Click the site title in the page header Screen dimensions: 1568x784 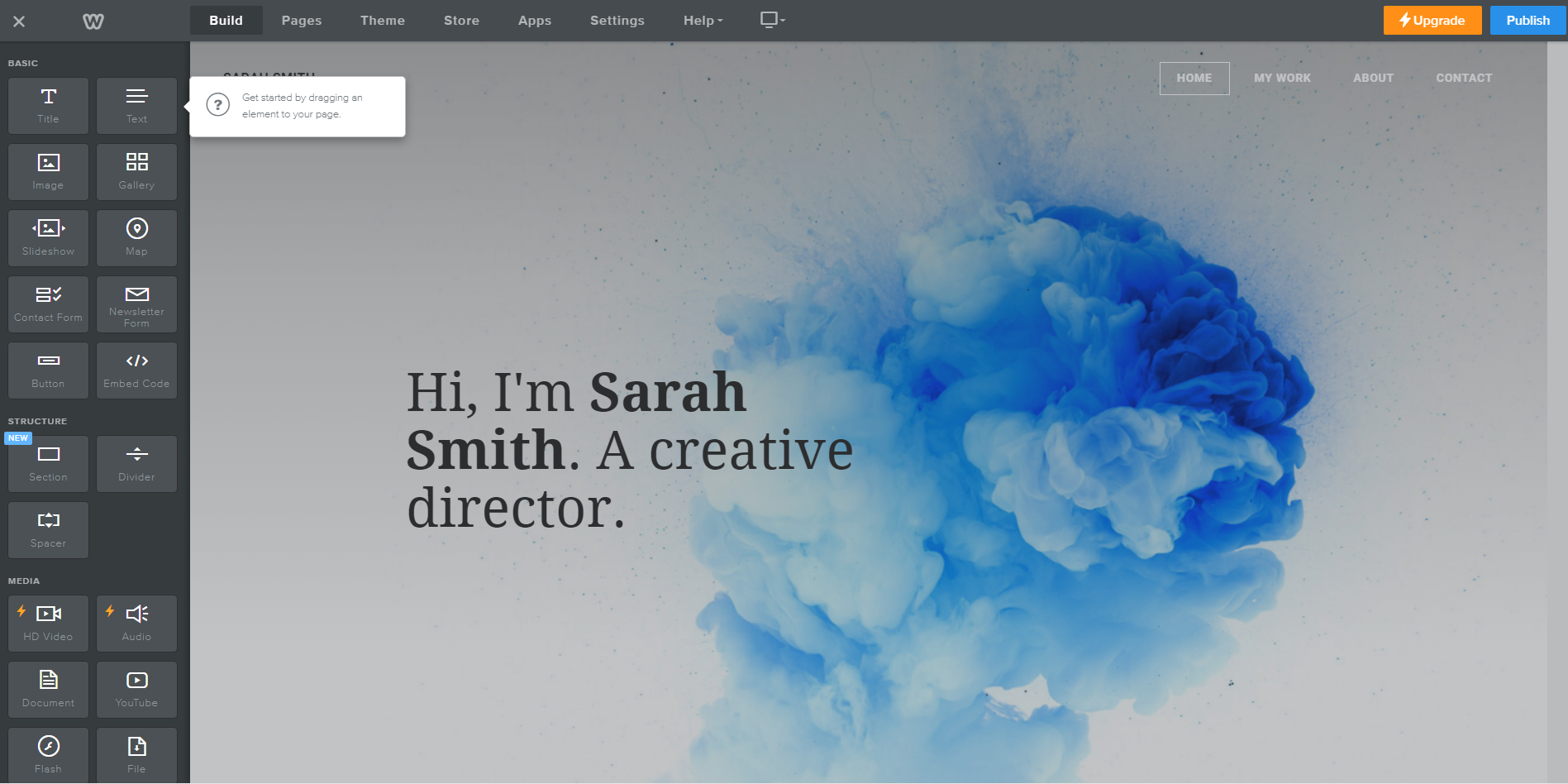pos(269,75)
